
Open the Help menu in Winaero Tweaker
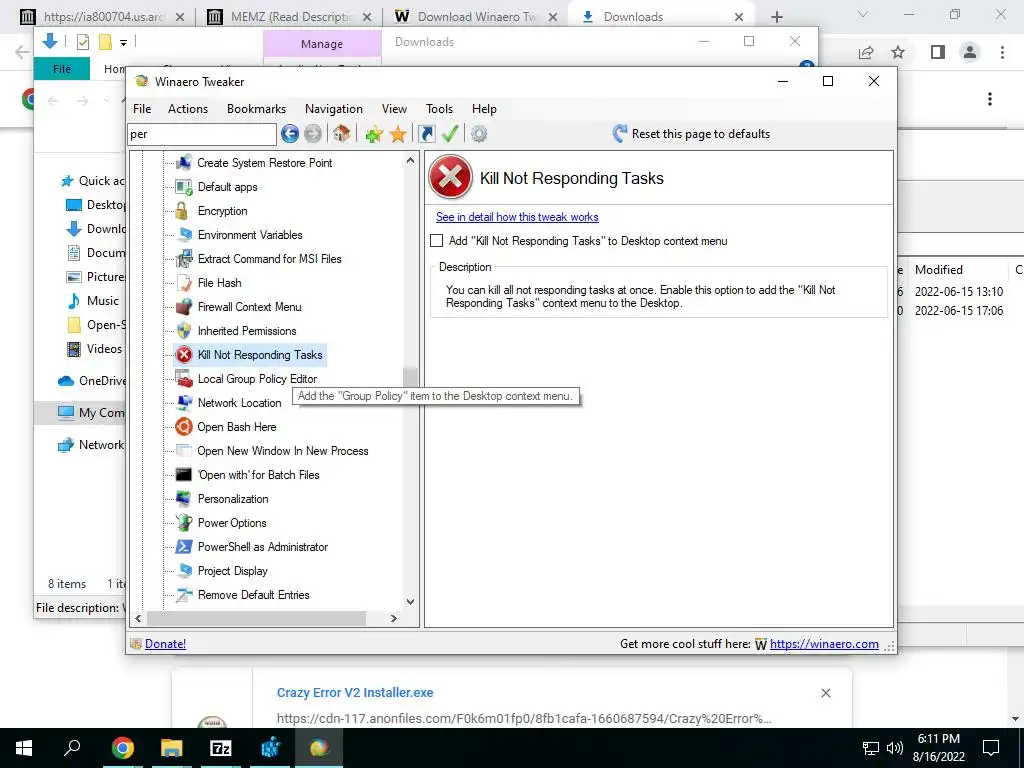(484, 108)
